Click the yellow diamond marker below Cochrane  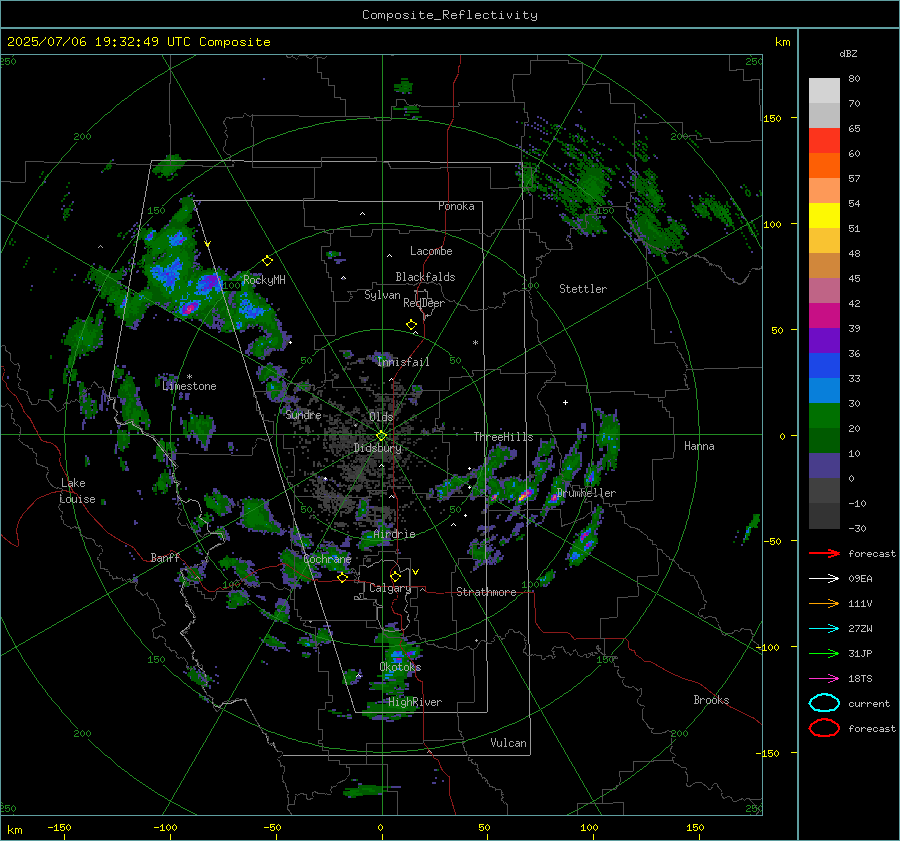pos(342,577)
